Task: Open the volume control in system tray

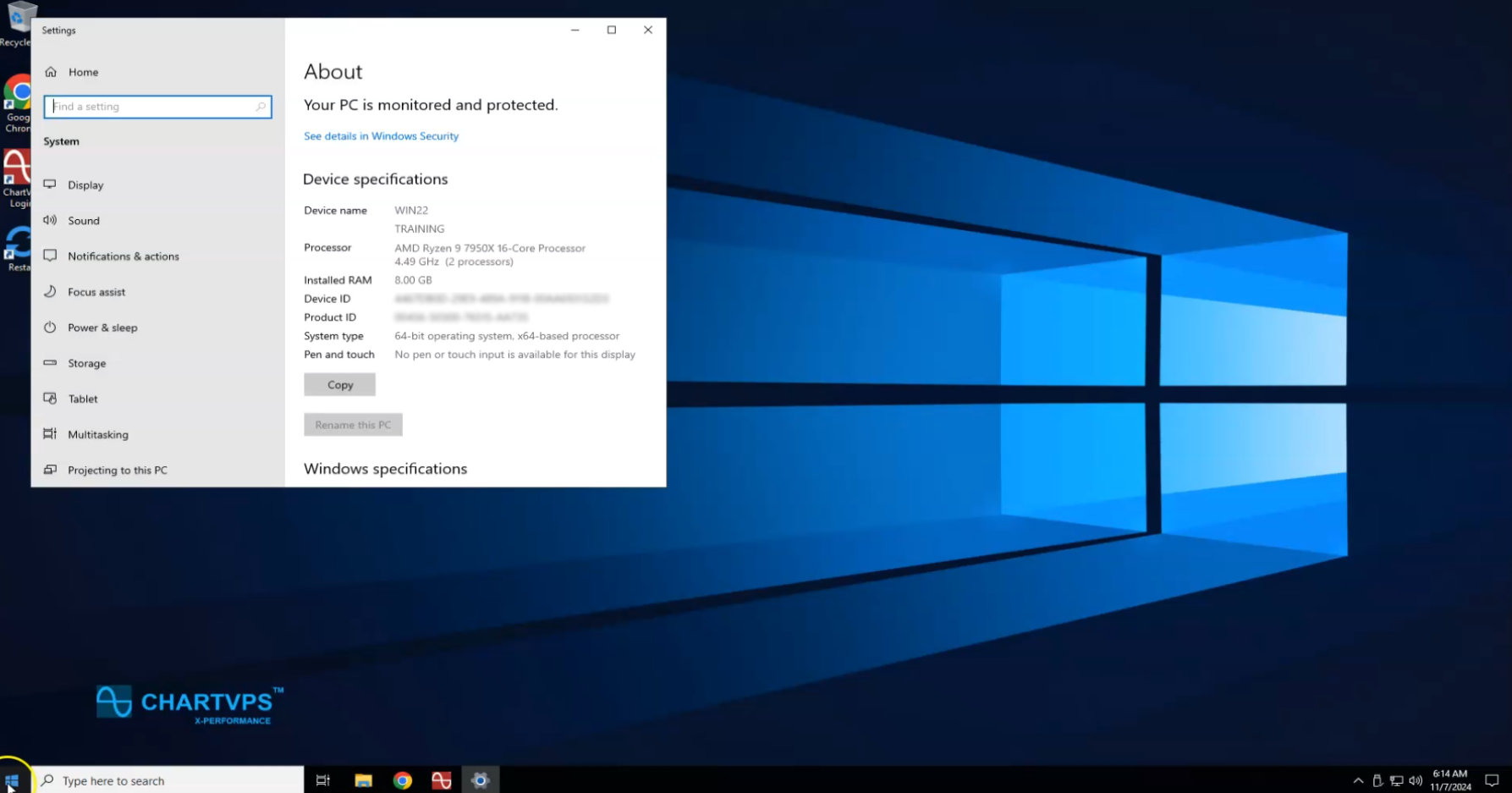Action: pos(1415,780)
